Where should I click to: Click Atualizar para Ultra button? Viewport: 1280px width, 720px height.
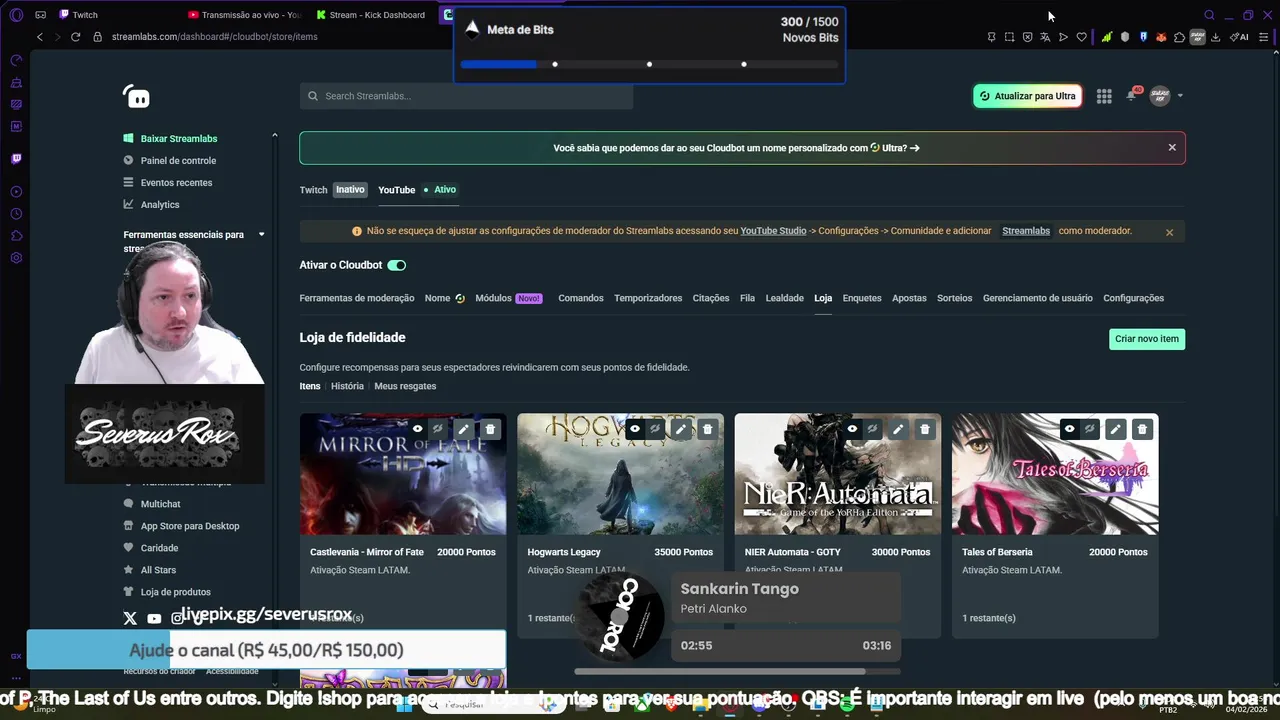(1027, 96)
